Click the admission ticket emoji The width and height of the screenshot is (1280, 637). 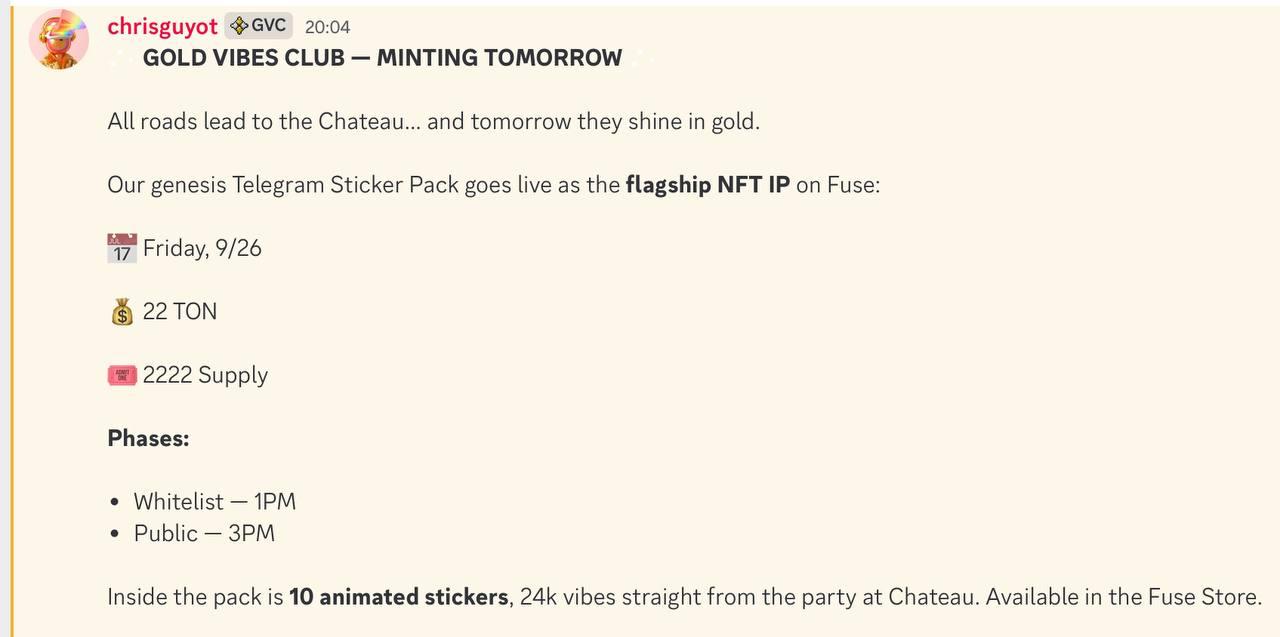(x=121, y=376)
